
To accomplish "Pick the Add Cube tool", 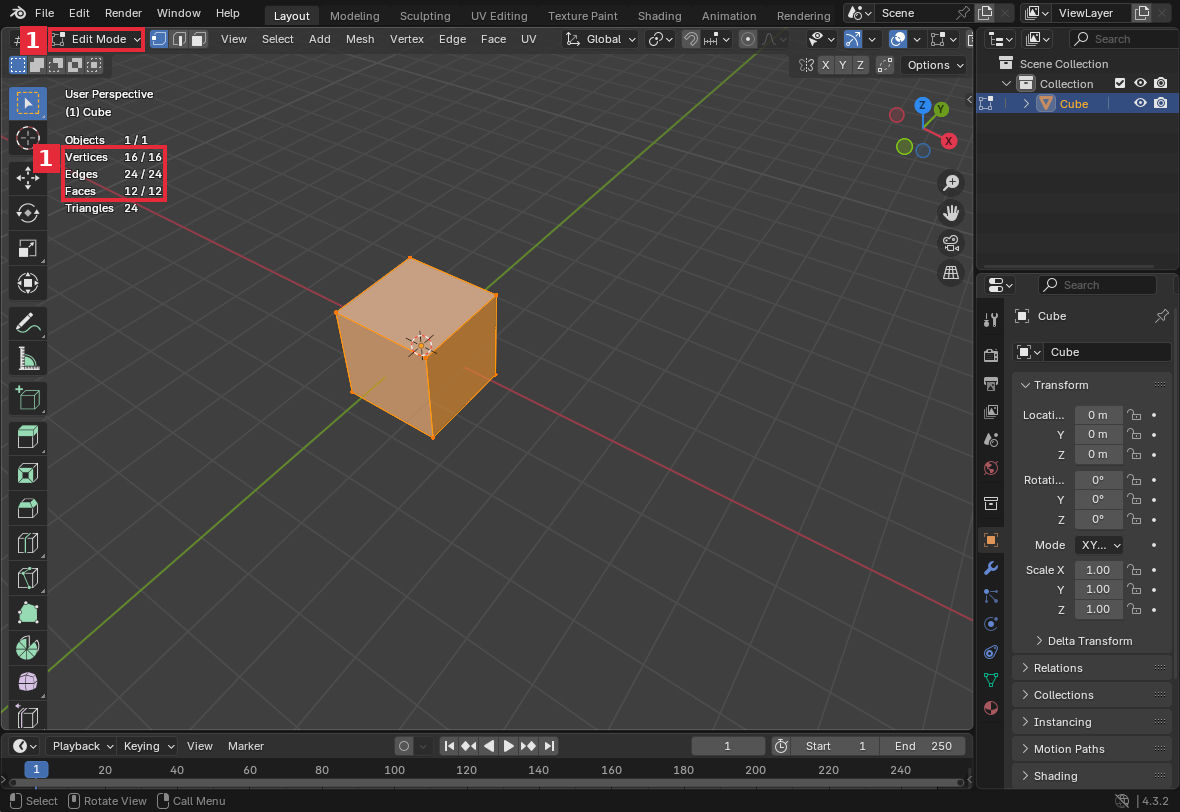I will (28, 398).
